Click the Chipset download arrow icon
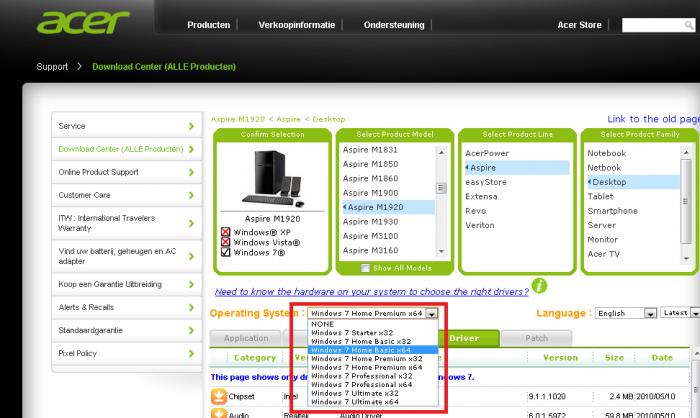 (219, 396)
